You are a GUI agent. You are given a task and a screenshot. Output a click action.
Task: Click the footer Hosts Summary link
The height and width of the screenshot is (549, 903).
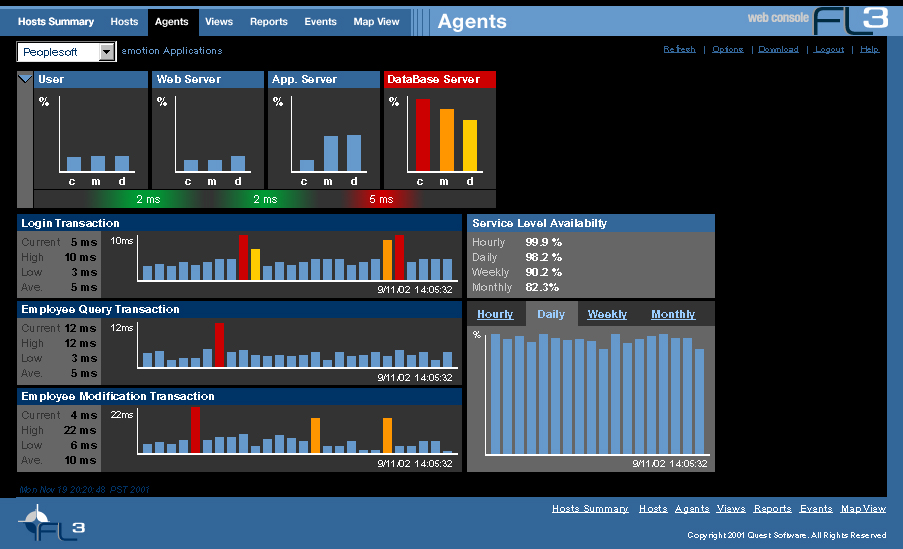coord(590,509)
